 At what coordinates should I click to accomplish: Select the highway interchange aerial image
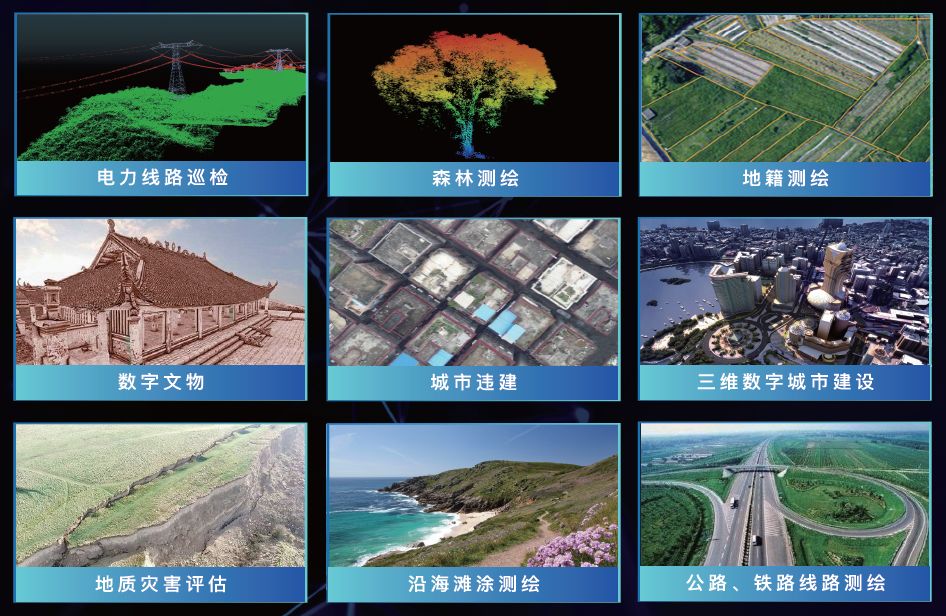[784, 496]
